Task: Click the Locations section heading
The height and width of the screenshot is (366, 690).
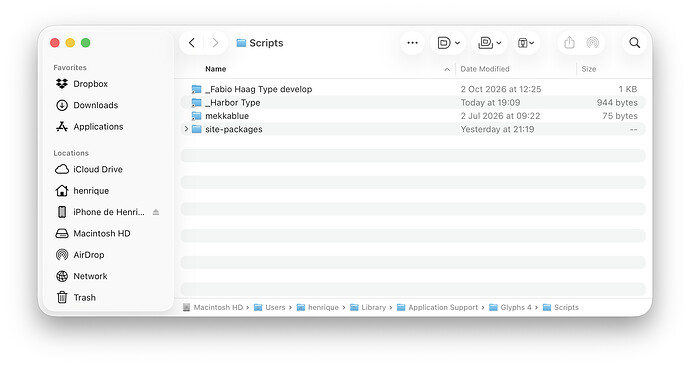Action: [x=71, y=153]
